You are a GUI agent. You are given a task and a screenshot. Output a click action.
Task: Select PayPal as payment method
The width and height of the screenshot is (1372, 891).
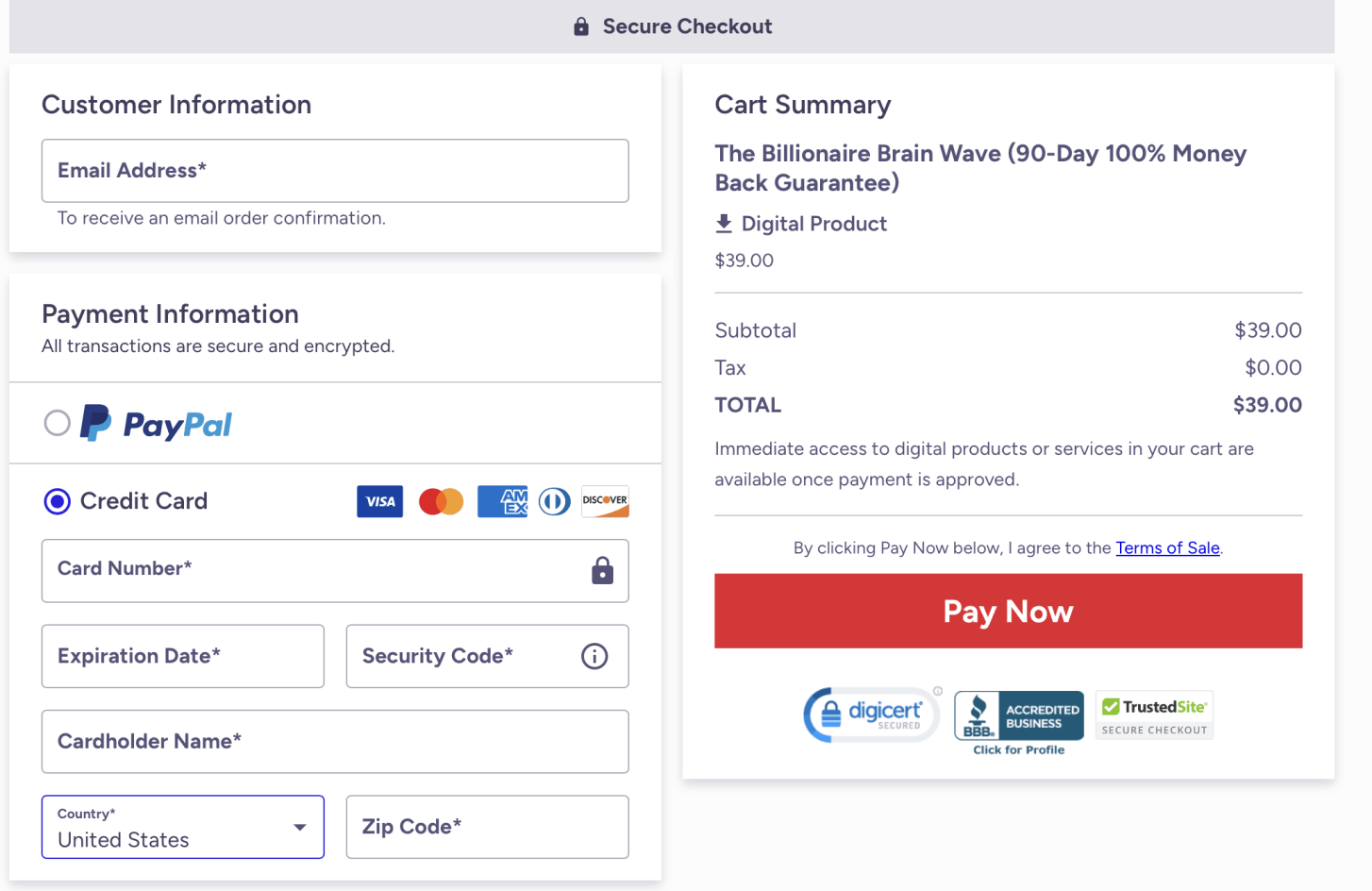click(57, 423)
